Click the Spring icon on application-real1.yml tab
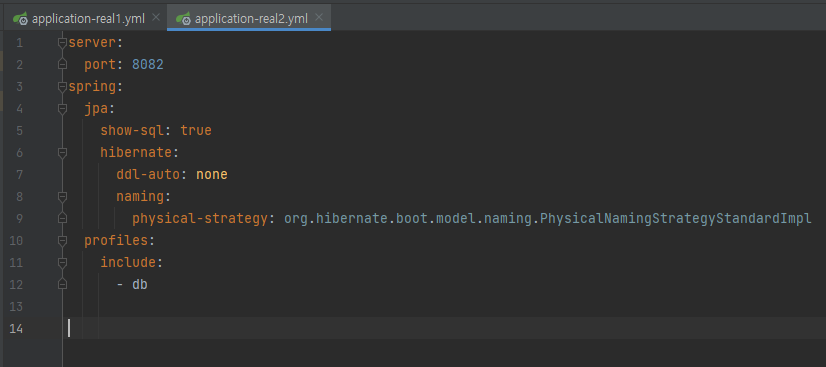 [21, 19]
